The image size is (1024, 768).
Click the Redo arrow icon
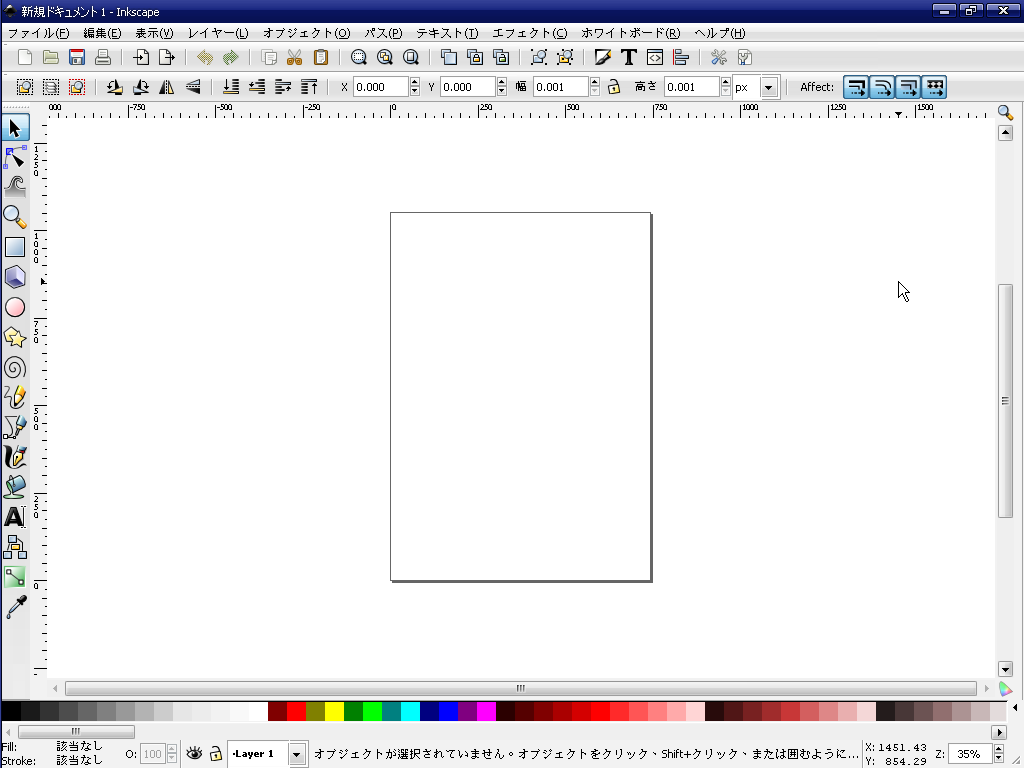[x=231, y=57]
